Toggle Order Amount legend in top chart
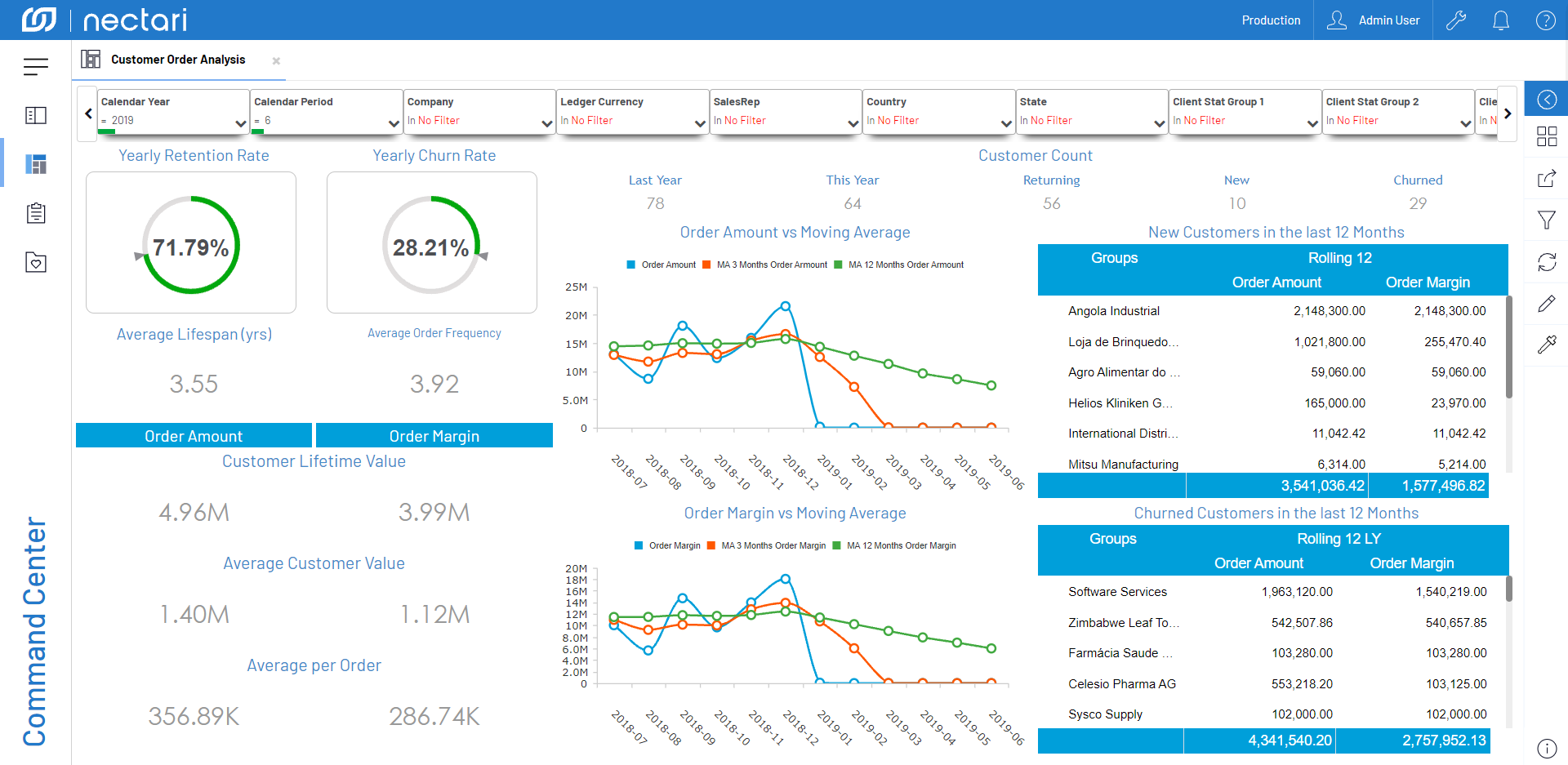Screen dimensions: 1568x765 661,265
